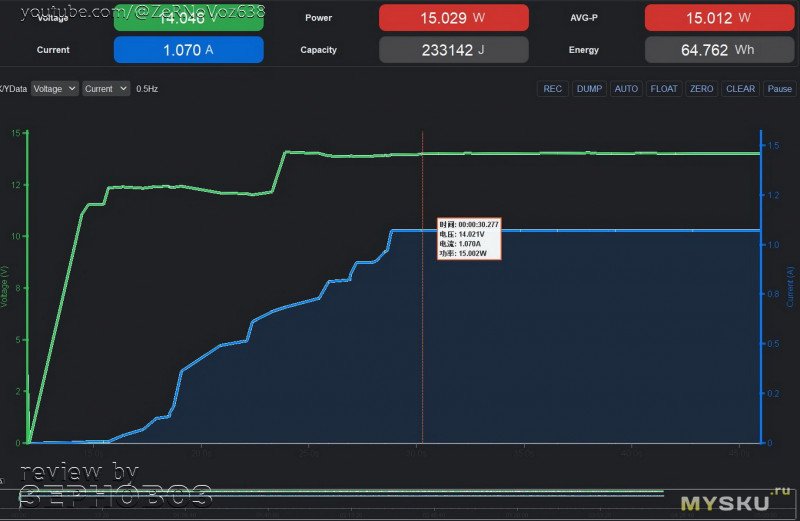This screenshot has height=521, width=800.
Task: Click the 0.5Hz sample rate label
Action: 147,89
